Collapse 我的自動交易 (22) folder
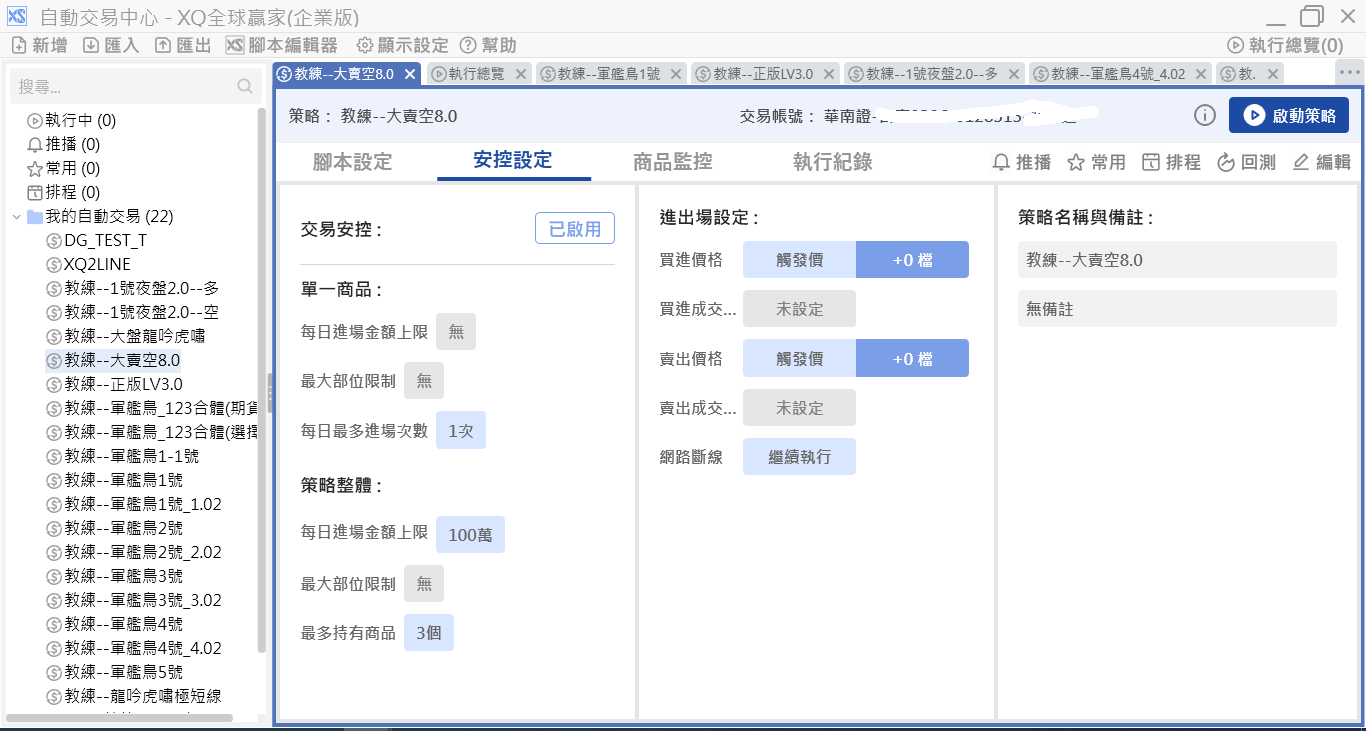Image resolution: width=1366 pixels, height=731 pixels. coord(16,216)
